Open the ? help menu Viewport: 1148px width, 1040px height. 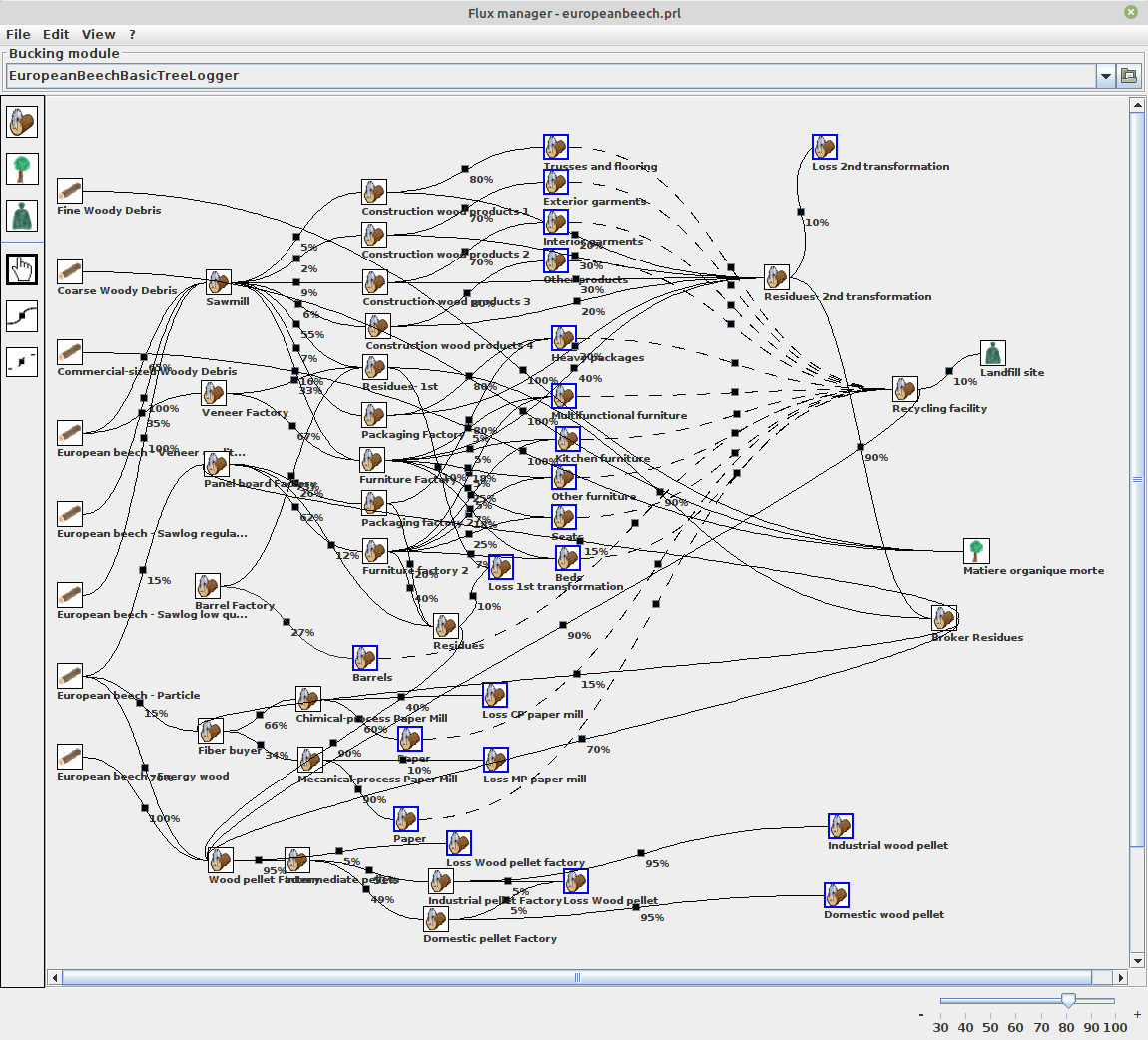coord(132,34)
